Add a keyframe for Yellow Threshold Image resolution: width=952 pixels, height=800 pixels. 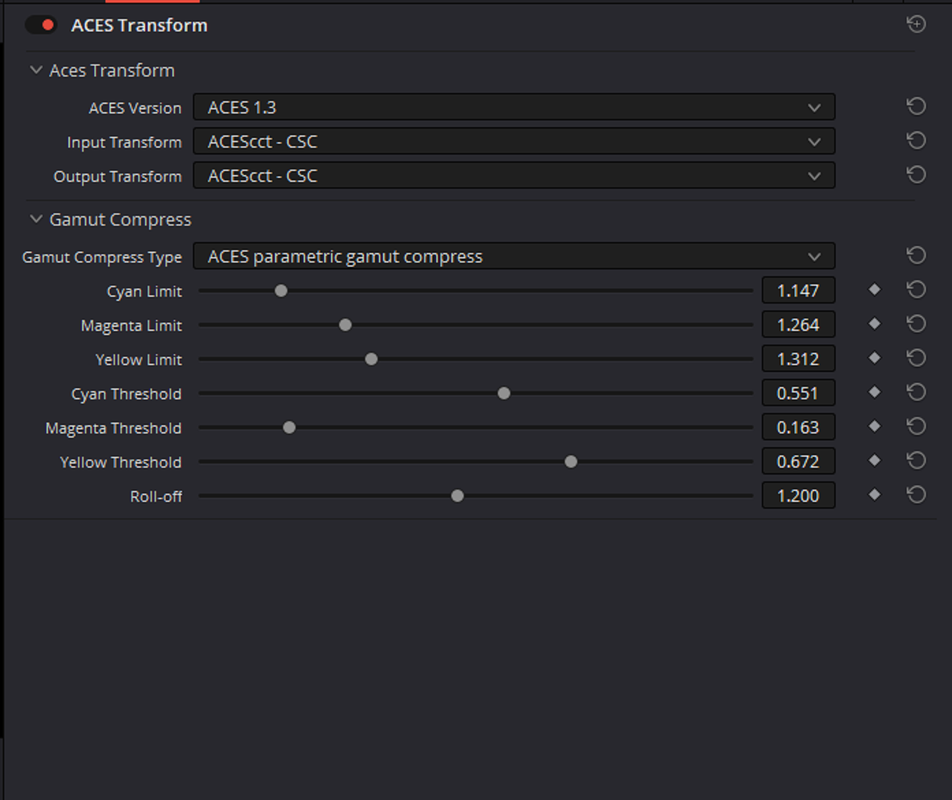[874, 461]
